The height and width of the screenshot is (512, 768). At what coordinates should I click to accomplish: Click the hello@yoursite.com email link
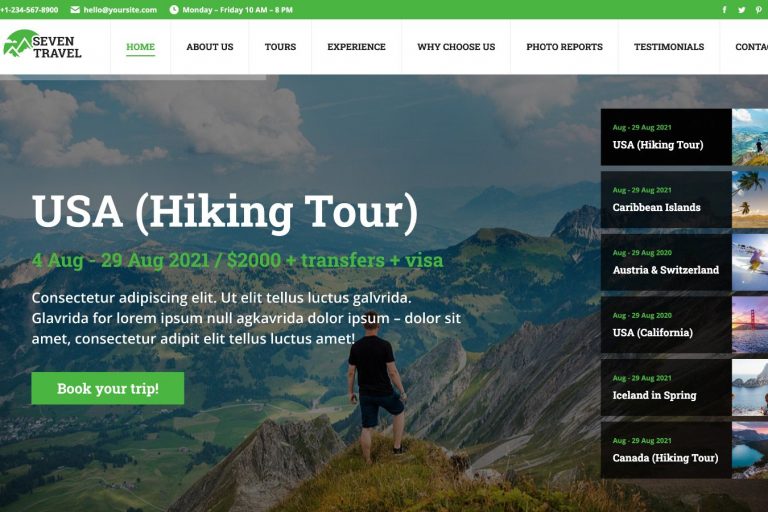point(120,10)
